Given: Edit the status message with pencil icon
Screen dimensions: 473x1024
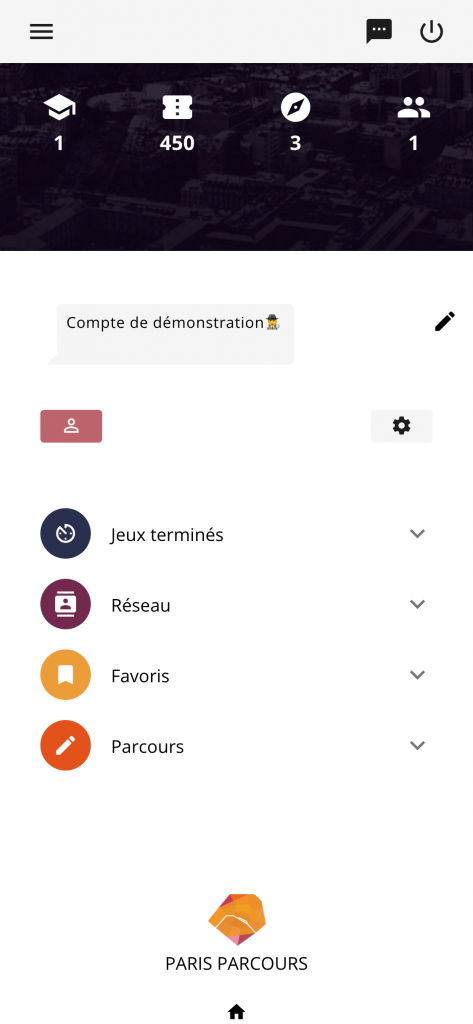Looking at the screenshot, I should (445, 321).
